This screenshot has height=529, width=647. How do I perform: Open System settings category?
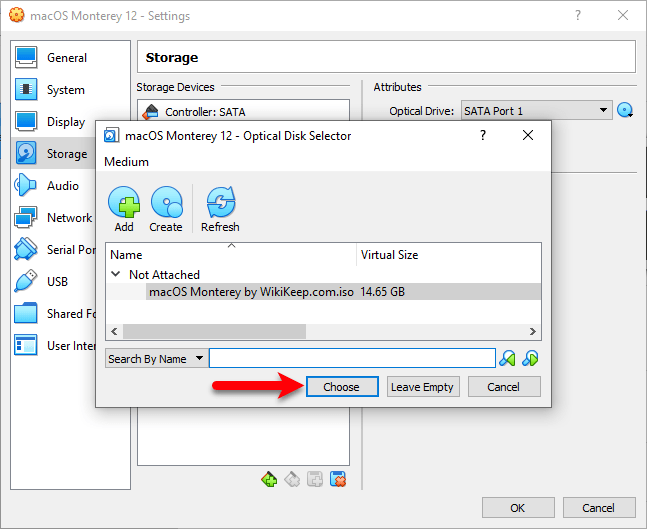[x=70, y=90]
